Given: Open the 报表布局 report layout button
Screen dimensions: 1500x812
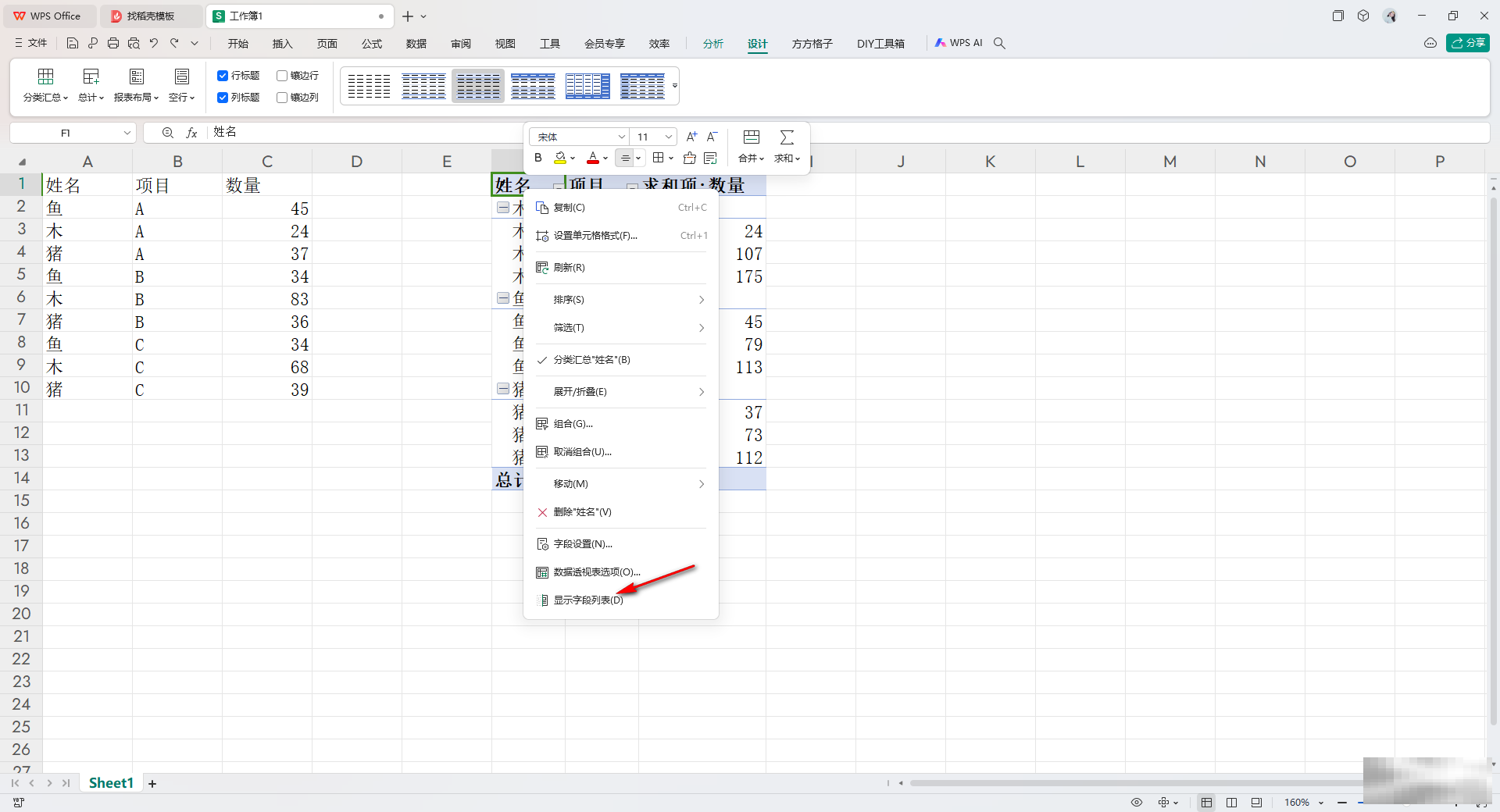Looking at the screenshot, I should point(136,84).
